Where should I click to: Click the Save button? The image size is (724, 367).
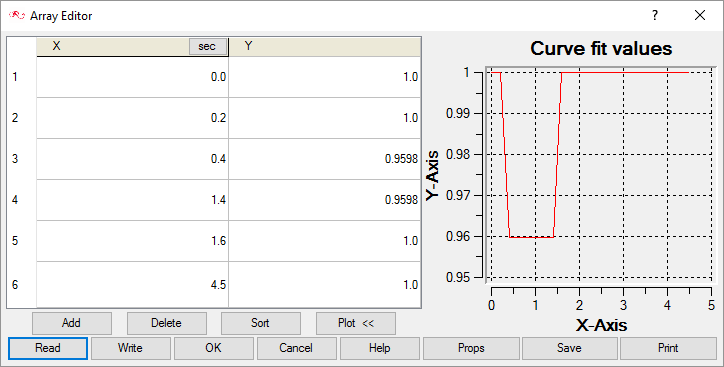click(x=570, y=348)
